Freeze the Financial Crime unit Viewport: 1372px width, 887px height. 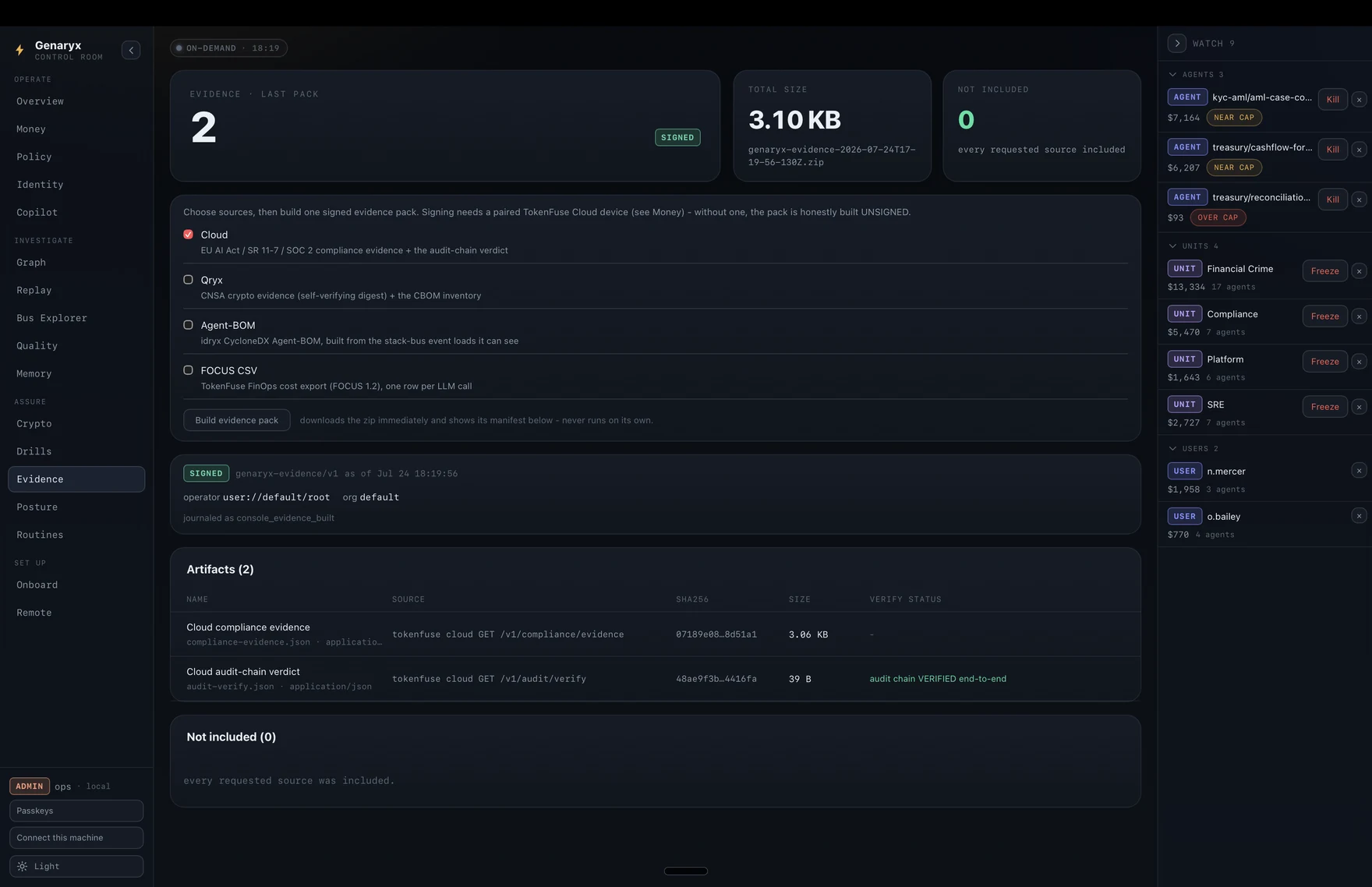[1325, 271]
